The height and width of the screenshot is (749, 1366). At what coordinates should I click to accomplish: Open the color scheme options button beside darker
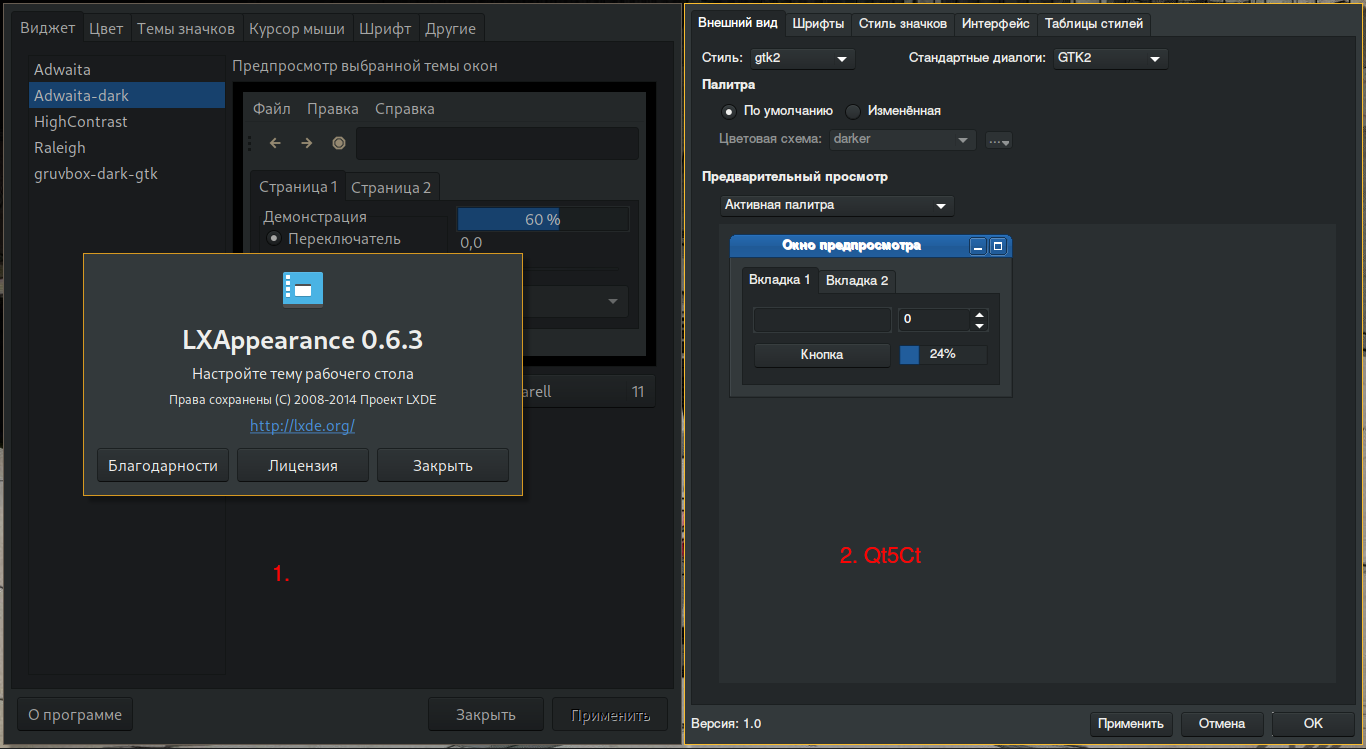tap(998, 140)
